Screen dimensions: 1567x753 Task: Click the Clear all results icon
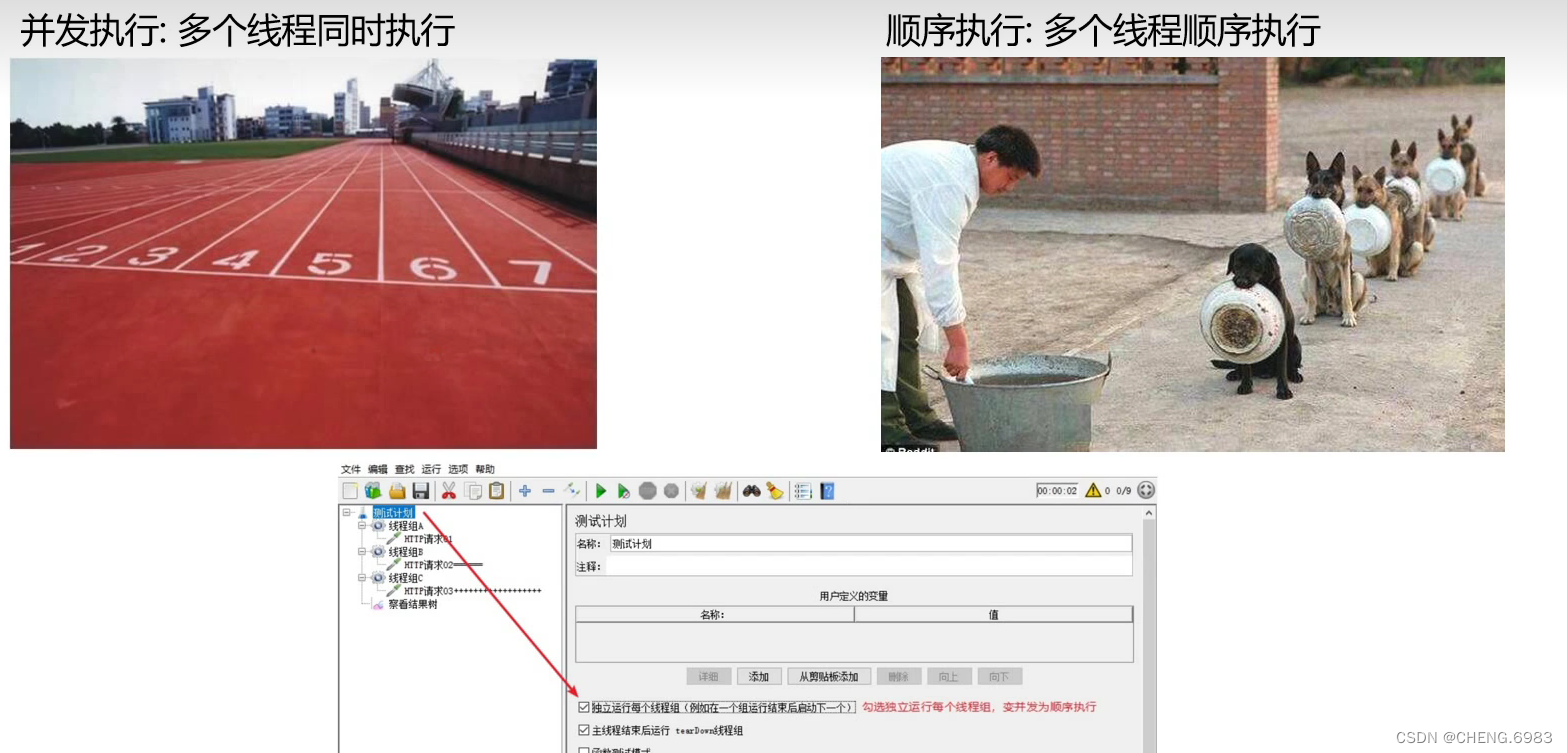pos(723,491)
